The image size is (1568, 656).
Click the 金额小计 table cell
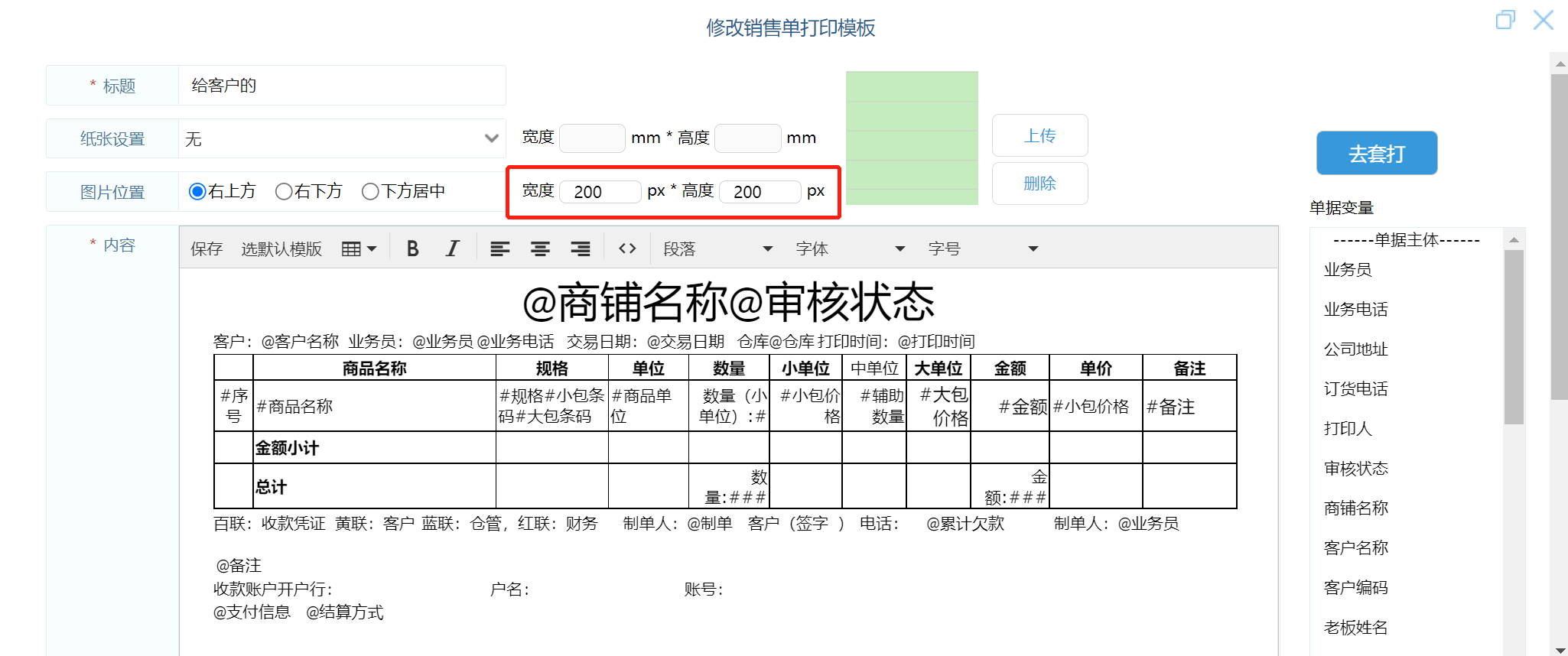[x=374, y=447]
